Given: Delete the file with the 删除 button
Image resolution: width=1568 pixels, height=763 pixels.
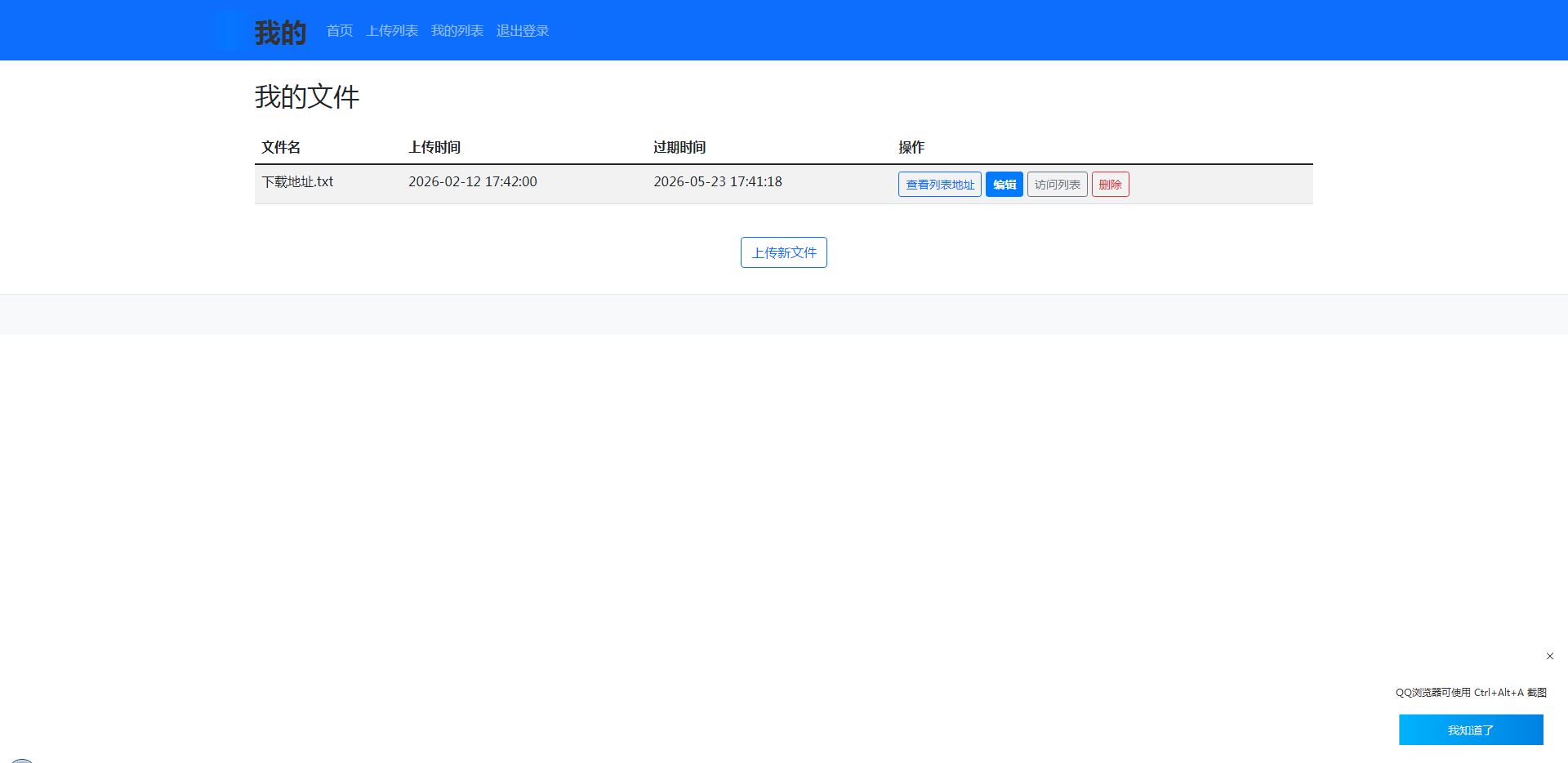Looking at the screenshot, I should (x=1110, y=185).
